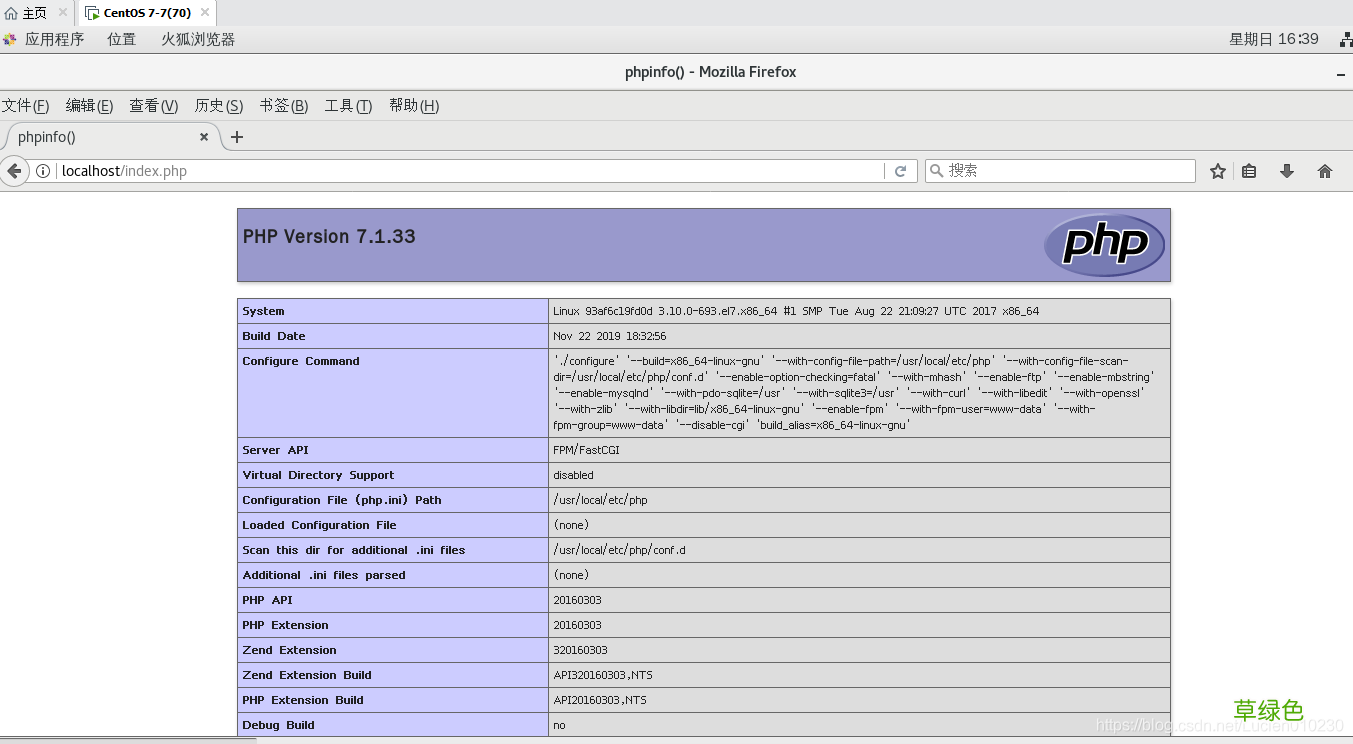This screenshot has width=1353, height=744.
Task: Reload the page with the refresh icon
Action: click(x=900, y=171)
